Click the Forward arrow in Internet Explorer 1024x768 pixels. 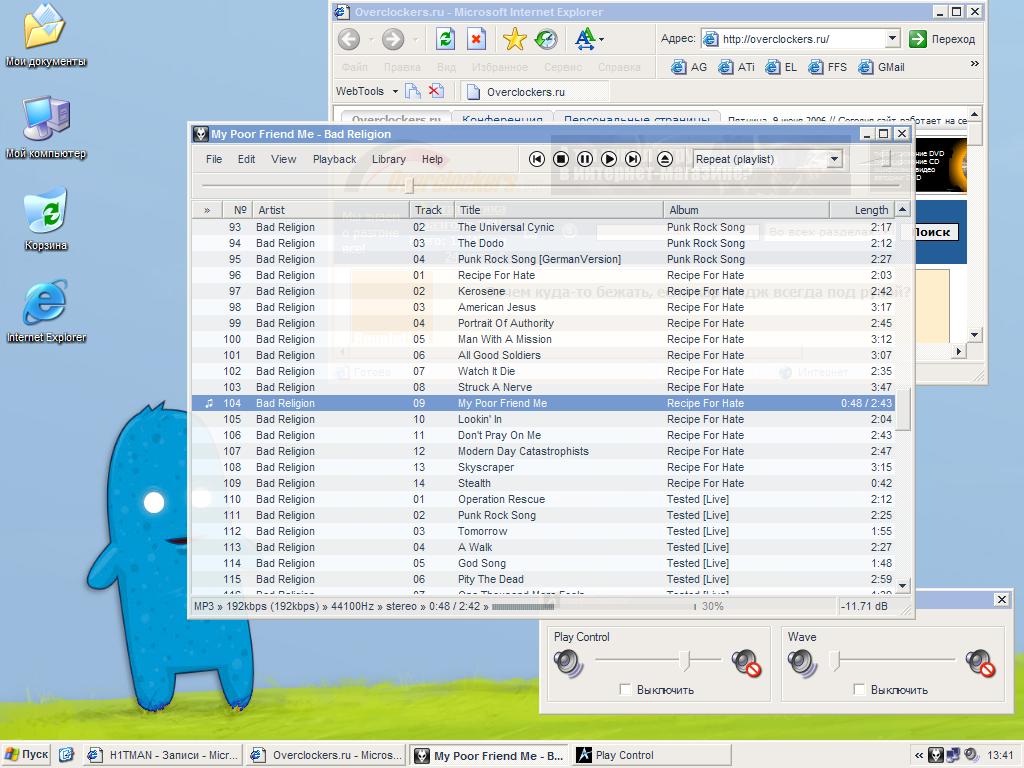(392, 39)
